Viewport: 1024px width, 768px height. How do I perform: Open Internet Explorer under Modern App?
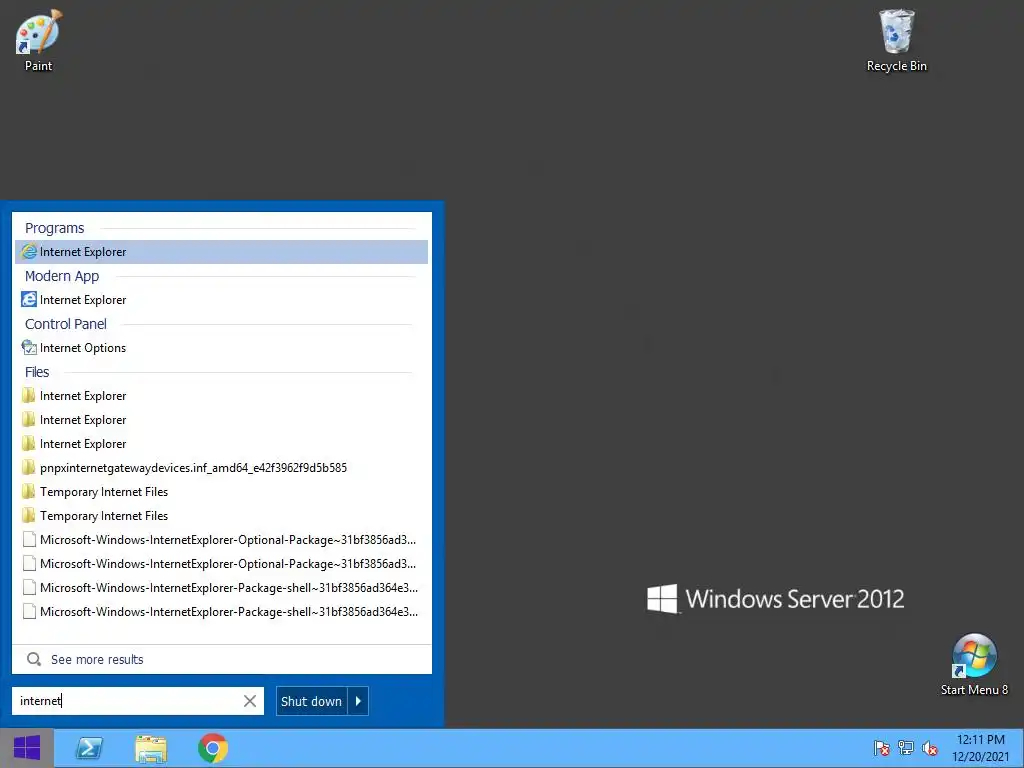221,300
